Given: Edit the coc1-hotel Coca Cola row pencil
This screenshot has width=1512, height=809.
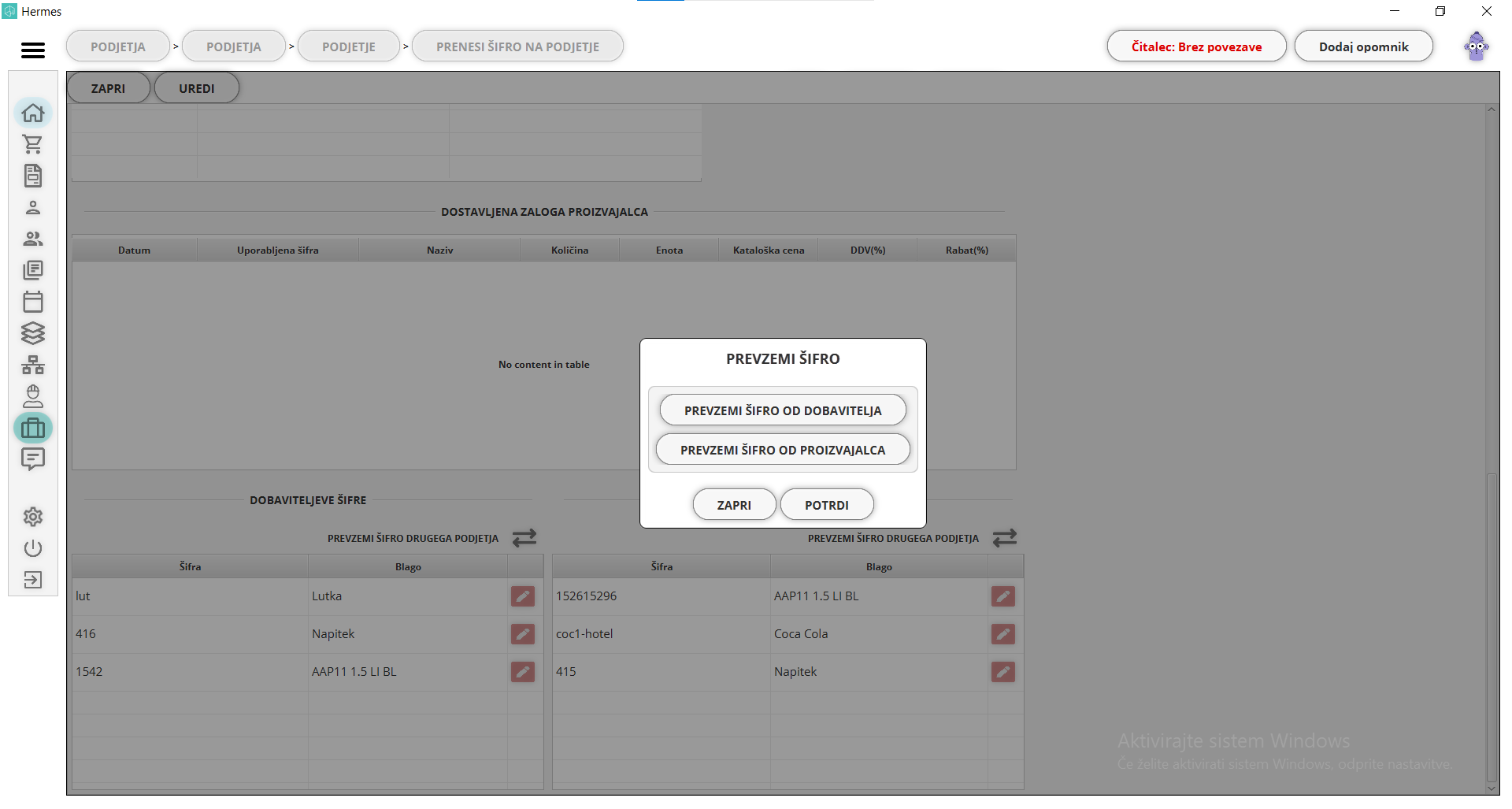Looking at the screenshot, I should pos(1003,634).
